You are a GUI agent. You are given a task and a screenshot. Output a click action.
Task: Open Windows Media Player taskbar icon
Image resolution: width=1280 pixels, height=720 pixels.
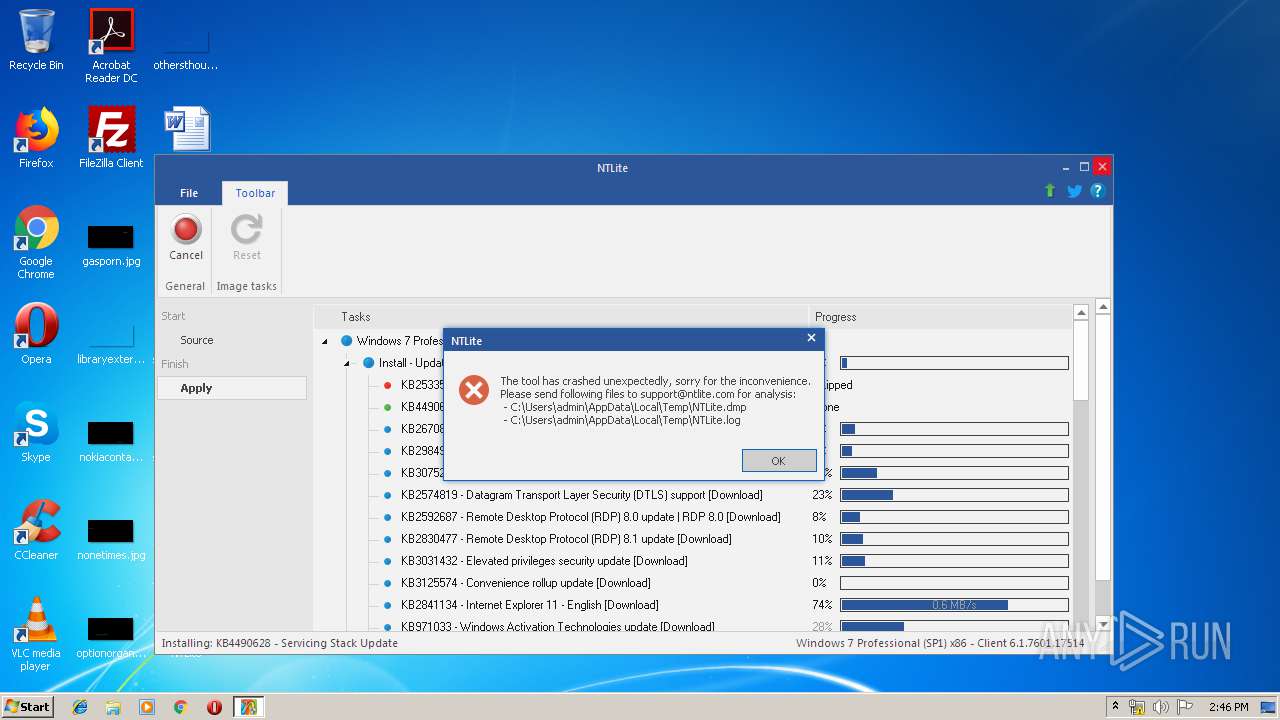[147, 707]
